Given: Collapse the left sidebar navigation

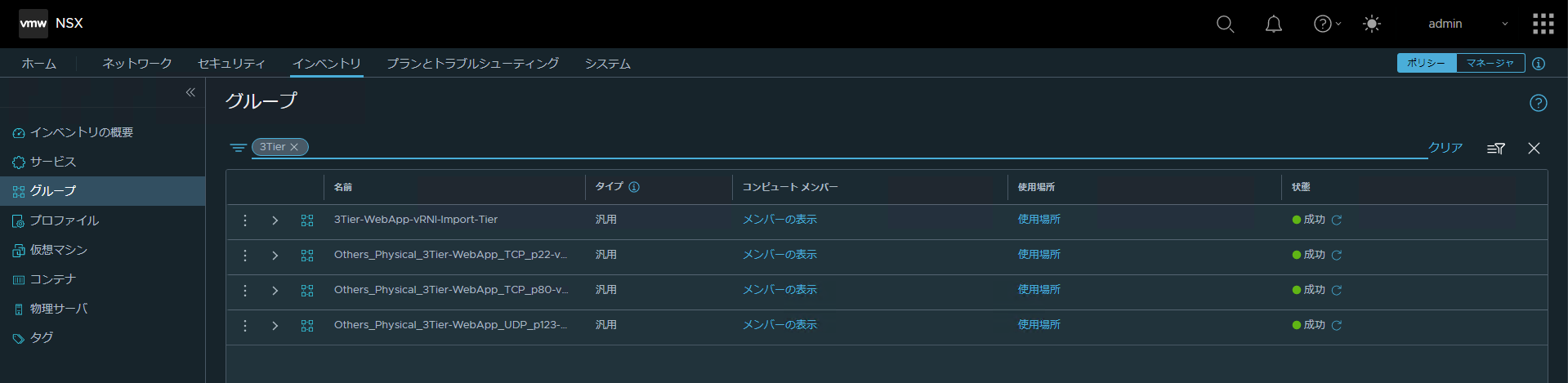Looking at the screenshot, I should (190, 92).
